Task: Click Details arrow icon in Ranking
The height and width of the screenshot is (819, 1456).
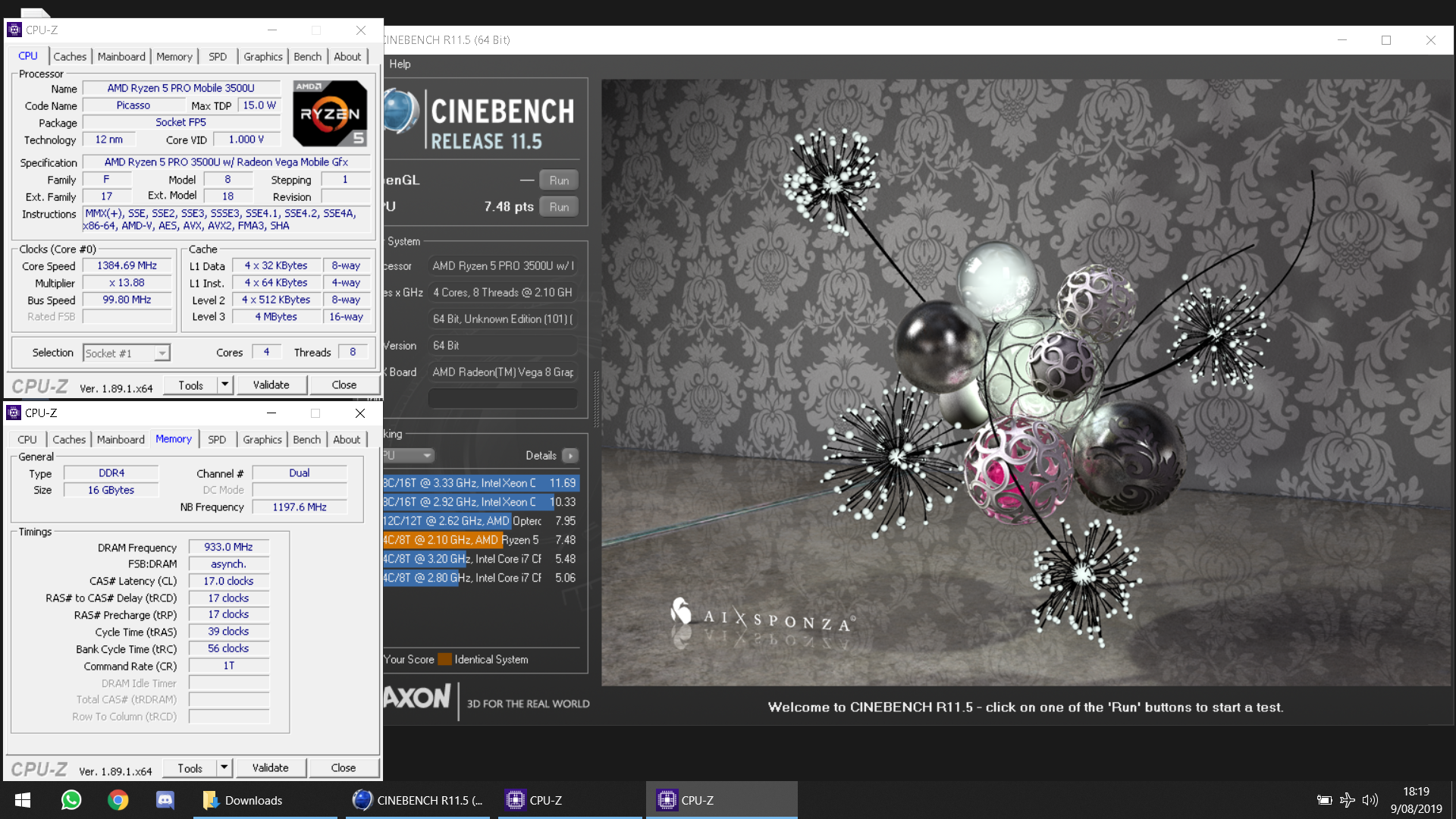Action: coord(570,456)
